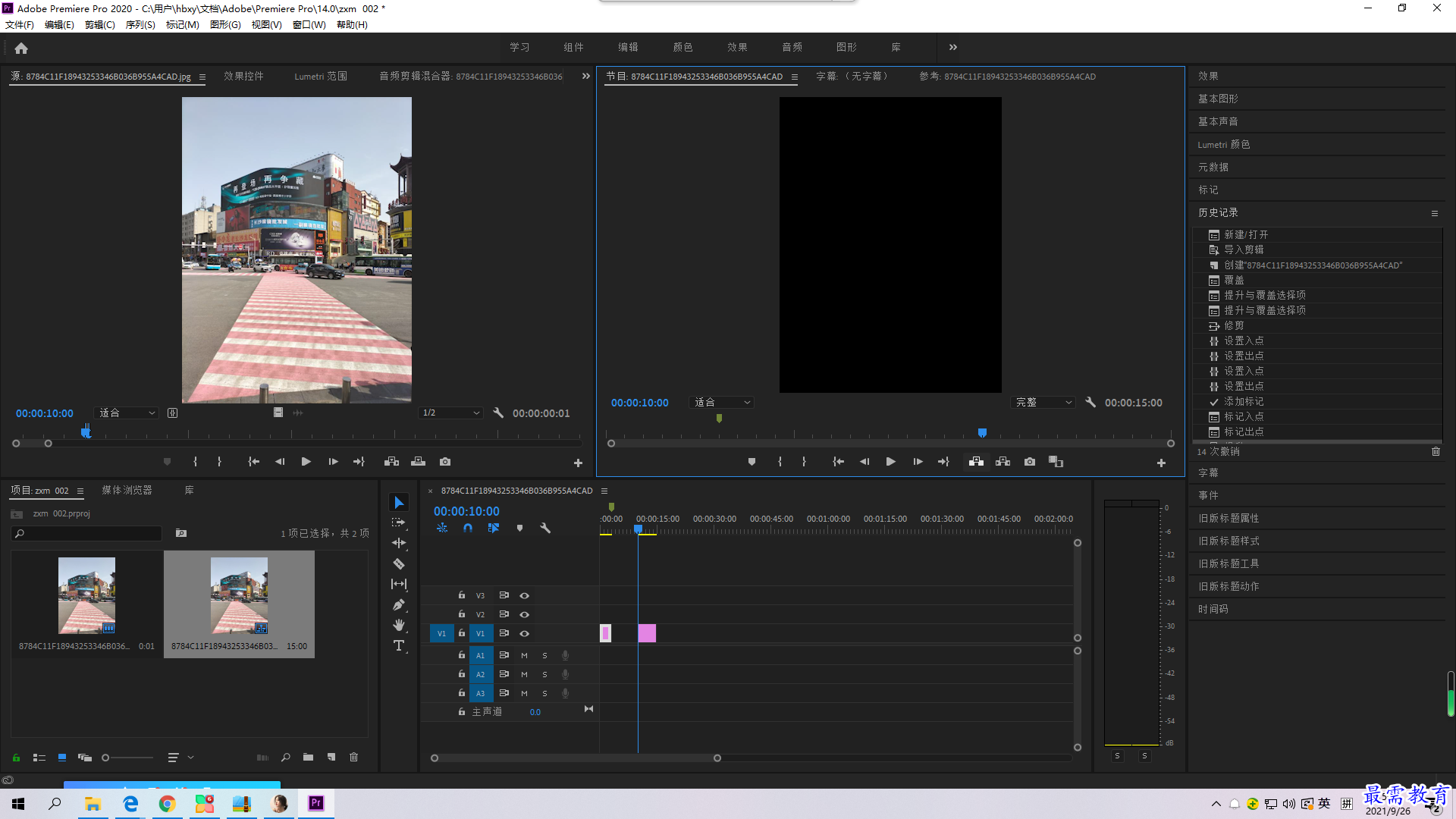The image size is (1456, 819).
Task: Select the Pen tool
Action: [399, 605]
